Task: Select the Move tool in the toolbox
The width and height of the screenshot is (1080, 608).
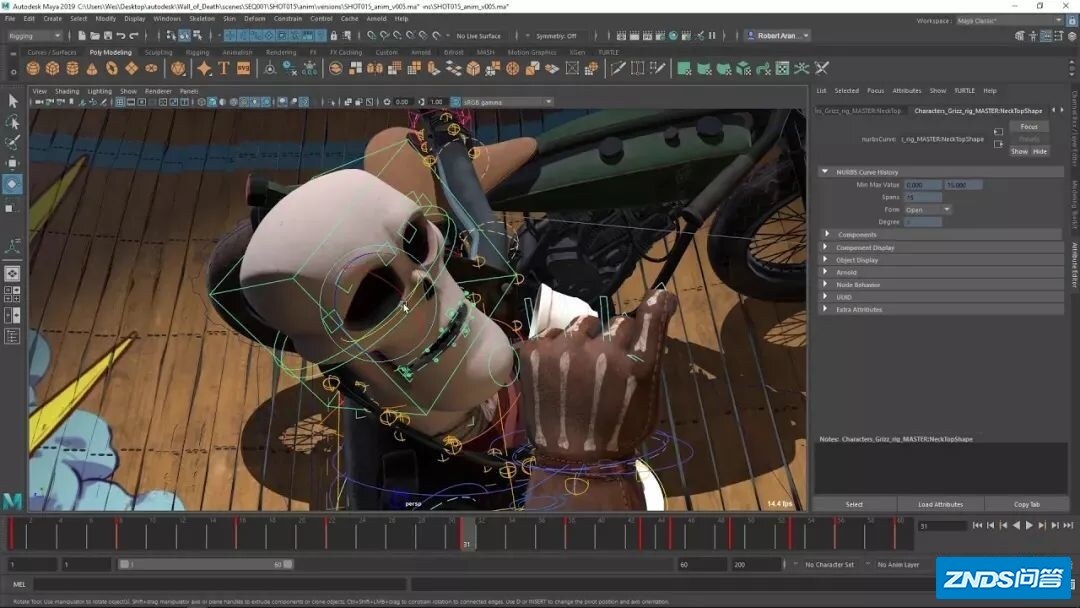Action: pyautogui.click(x=12, y=163)
